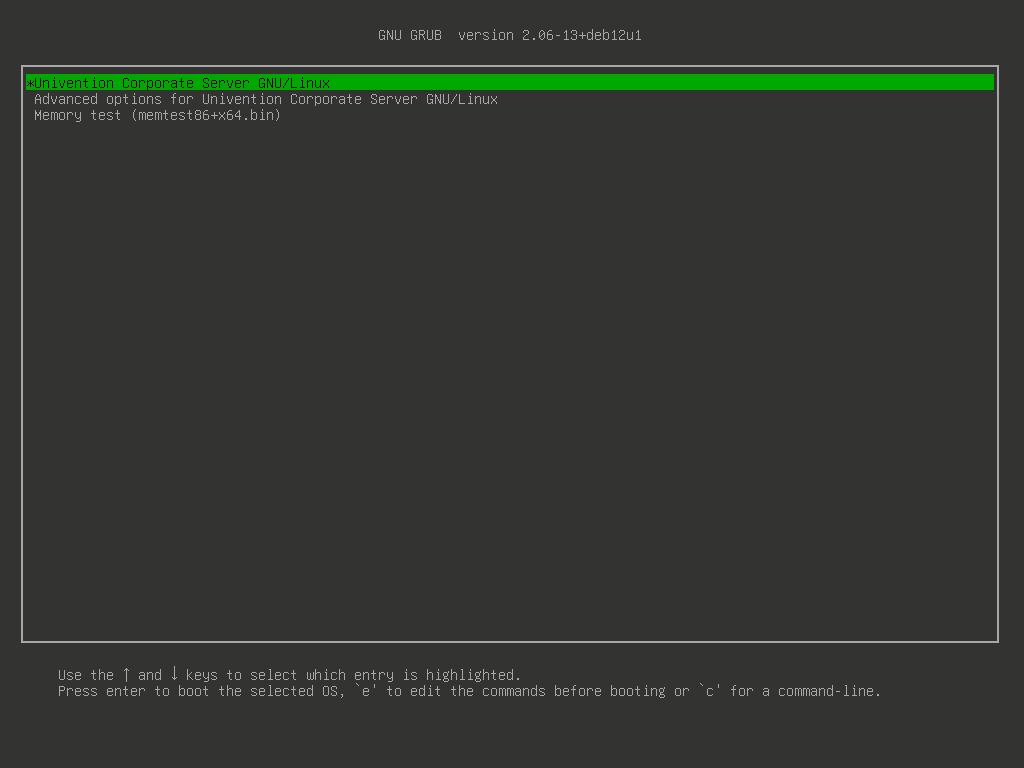
Task: Click the down arrow symbol in the help text
Action: click(x=177, y=674)
